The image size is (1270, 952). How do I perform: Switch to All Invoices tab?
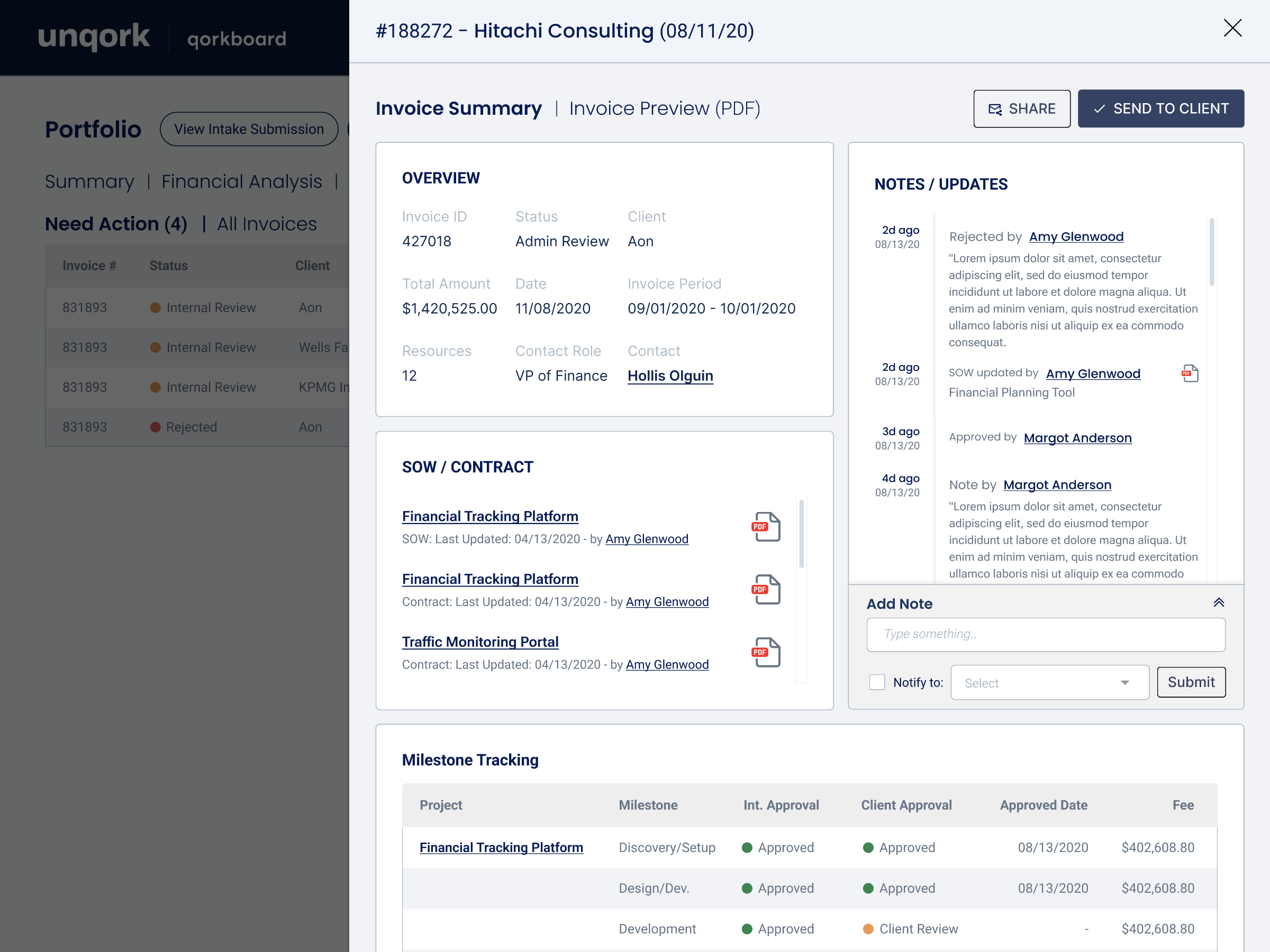click(x=266, y=224)
